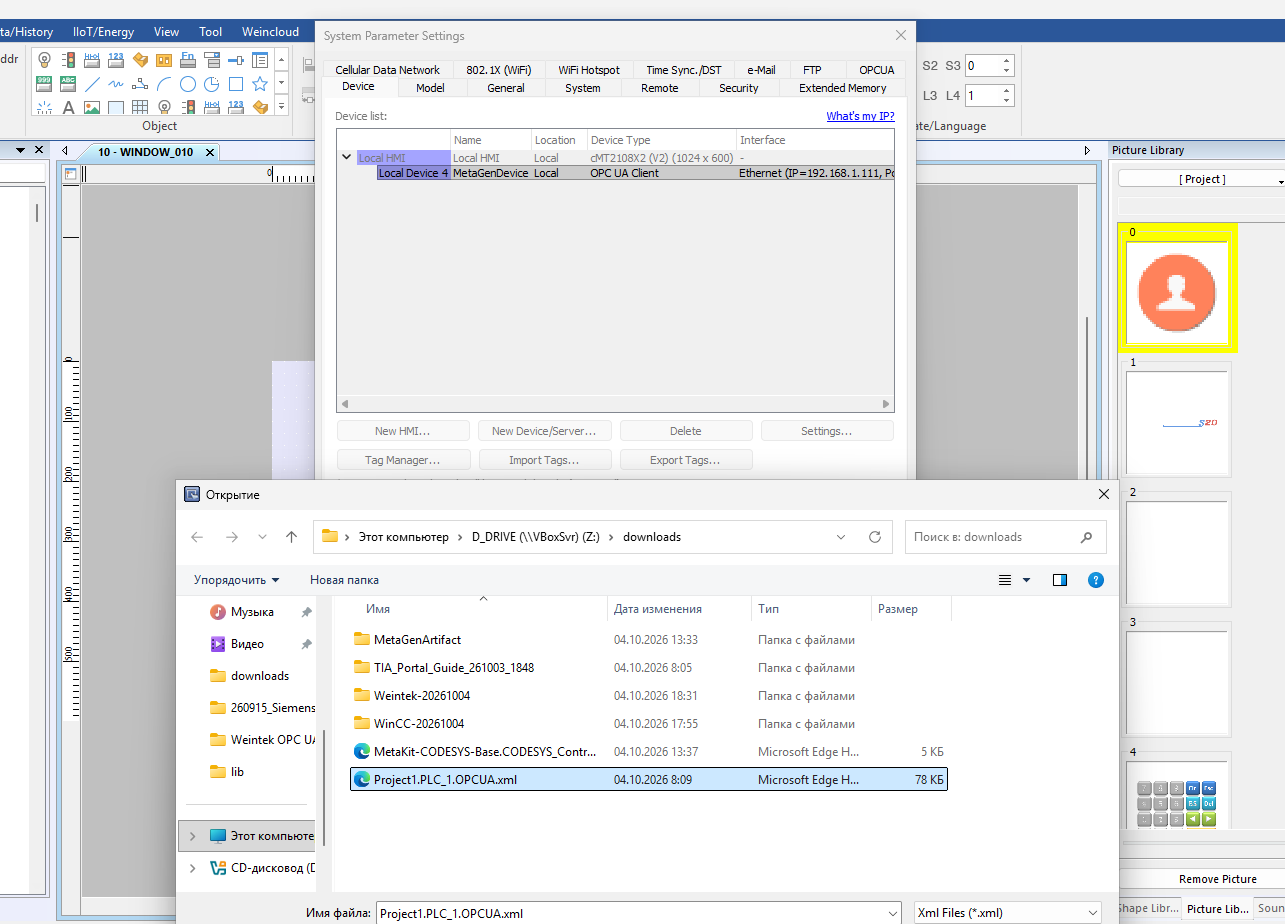Pick the Pie shape tool
This screenshot has height=924, width=1285.
(212, 84)
